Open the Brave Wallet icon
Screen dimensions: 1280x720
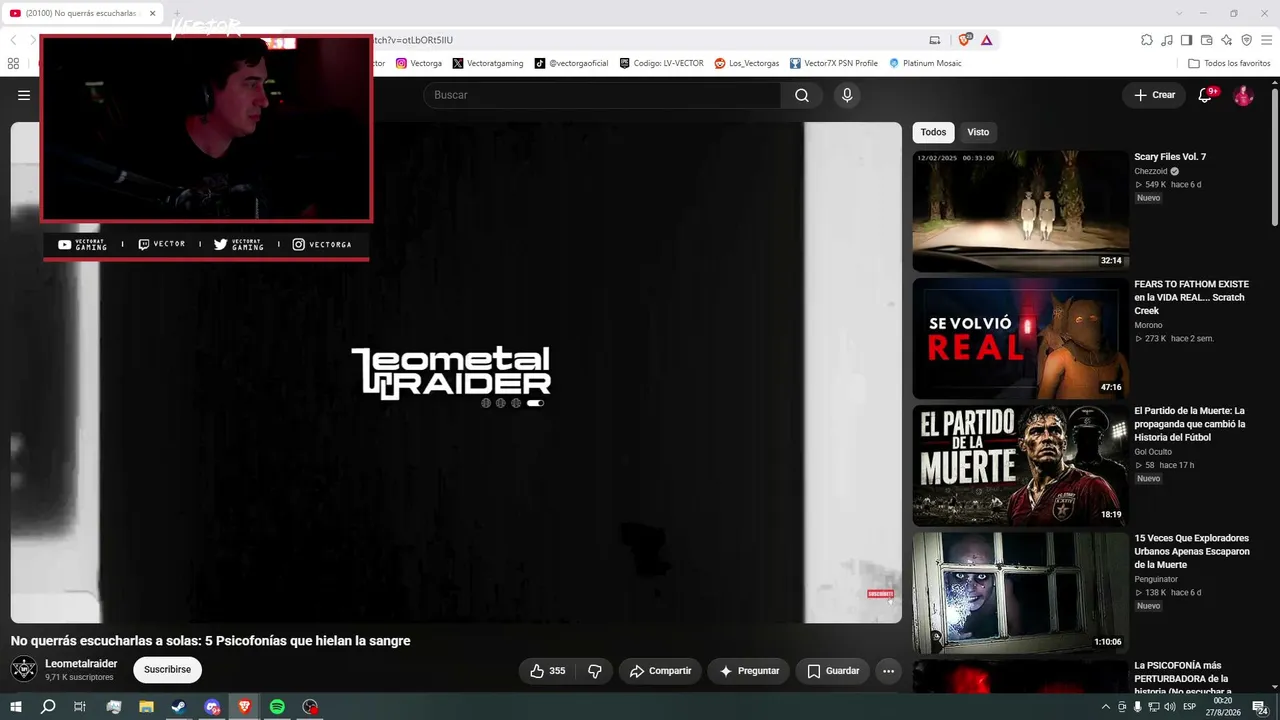[1207, 40]
